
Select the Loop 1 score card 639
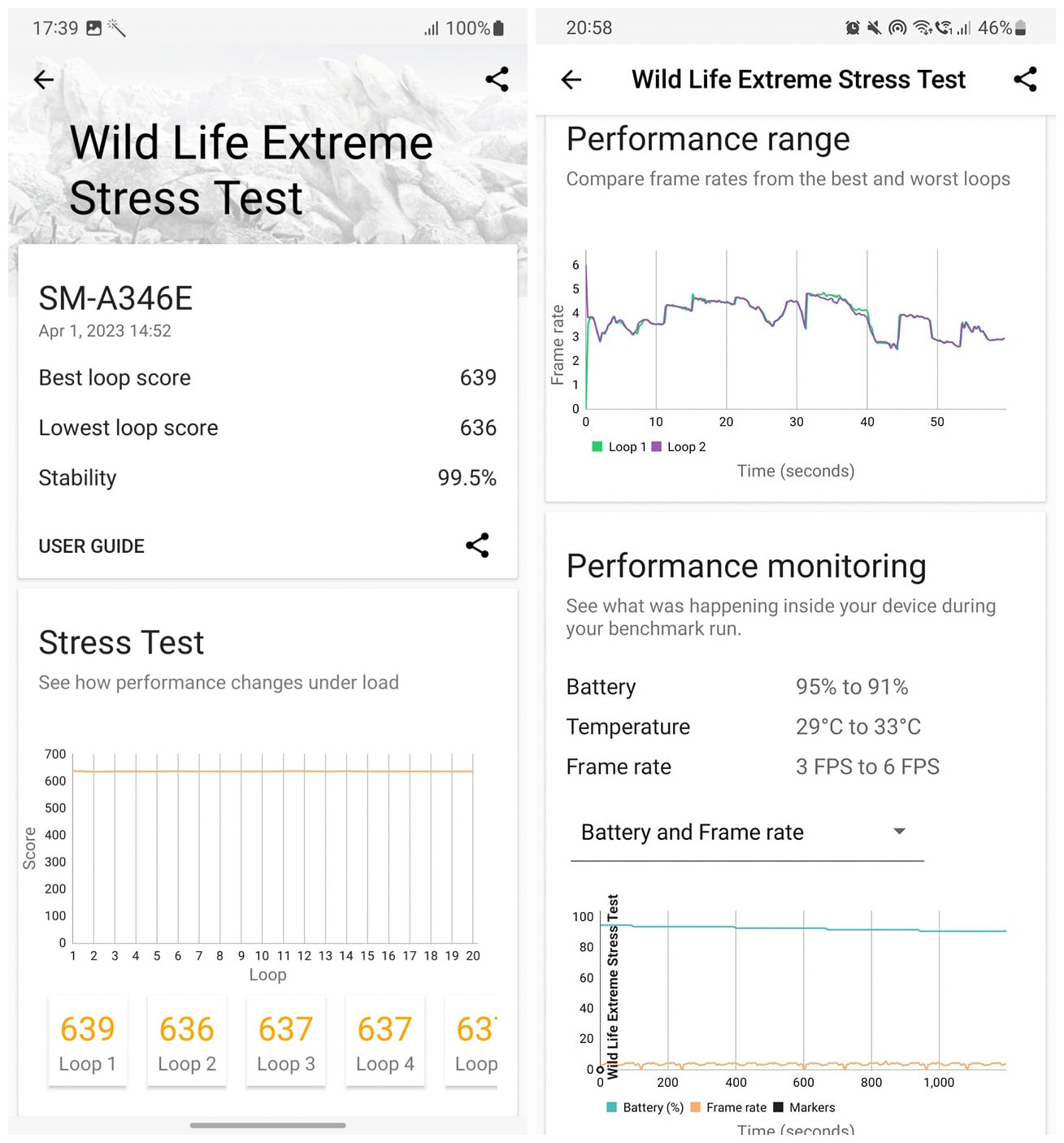(88, 1042)
